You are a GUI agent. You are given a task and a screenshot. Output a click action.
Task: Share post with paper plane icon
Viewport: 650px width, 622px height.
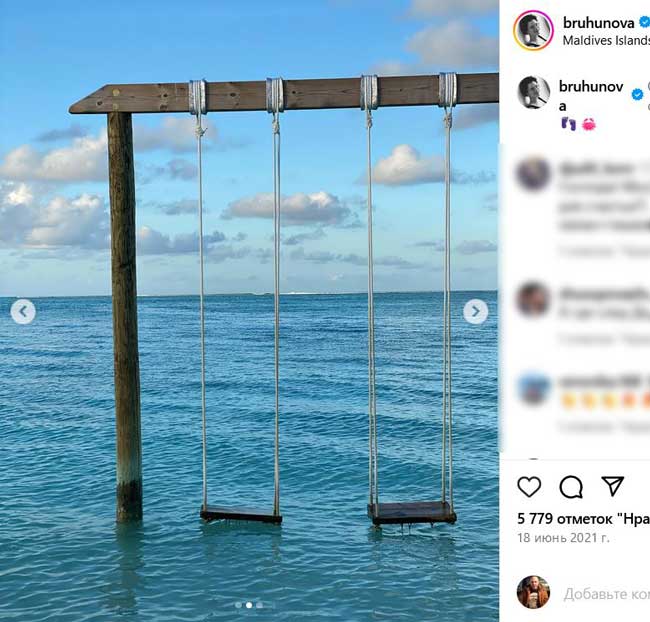tap(613, 487)
